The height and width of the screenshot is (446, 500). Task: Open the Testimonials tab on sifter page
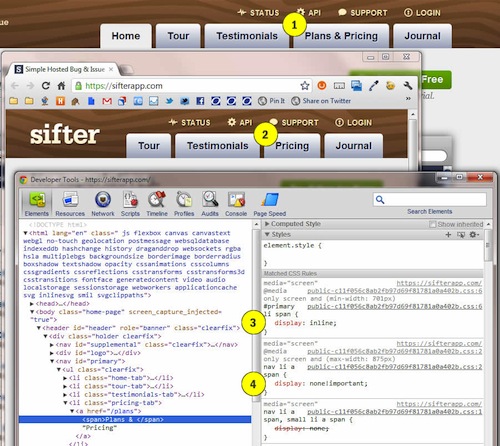pyautogui.click(x=217, y=146)
